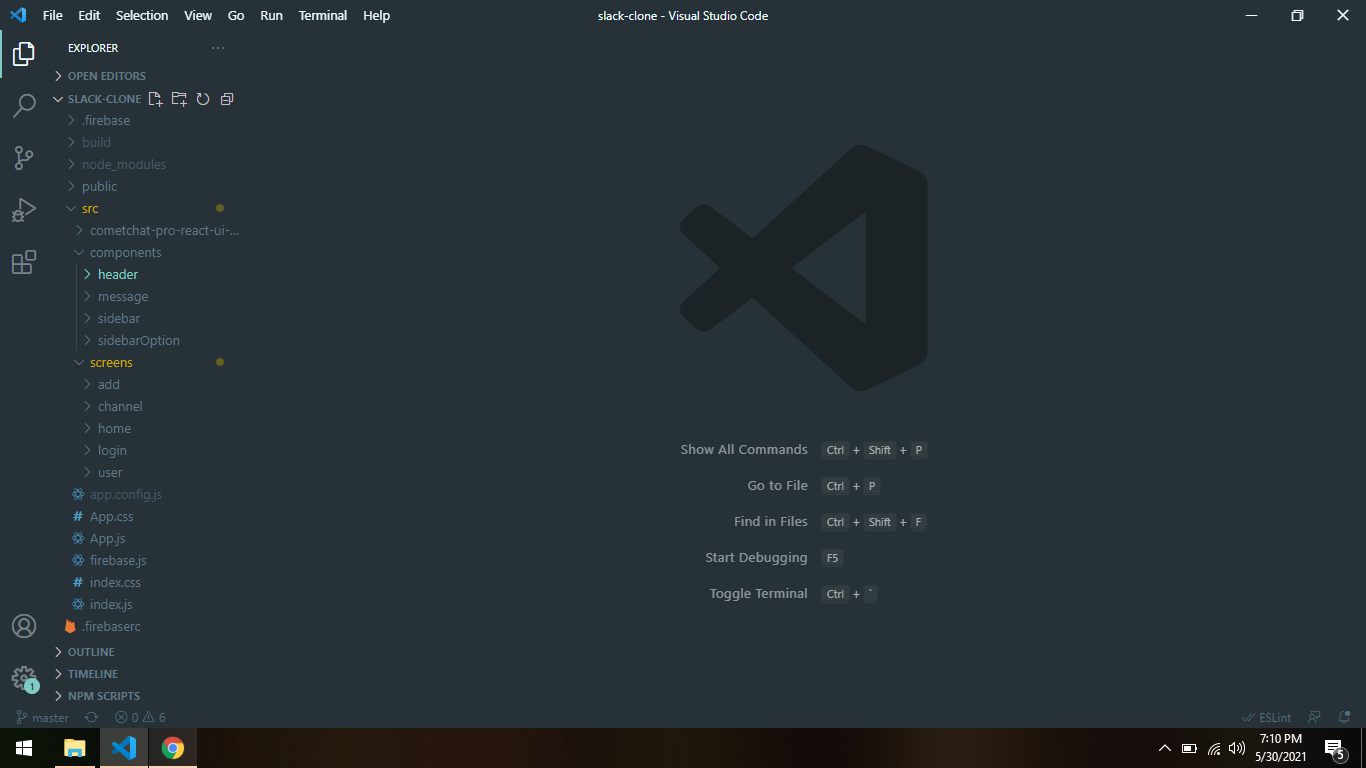Open Chrome from the taskbar
Screen dimensions: 1366x768
tap(173, 748)
